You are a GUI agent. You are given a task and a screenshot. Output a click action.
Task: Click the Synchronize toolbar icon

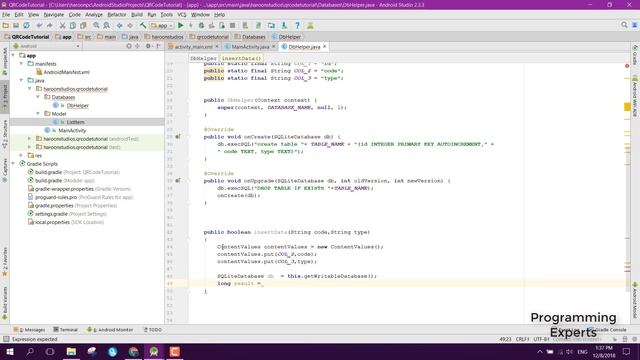click(x=26, y=25)
